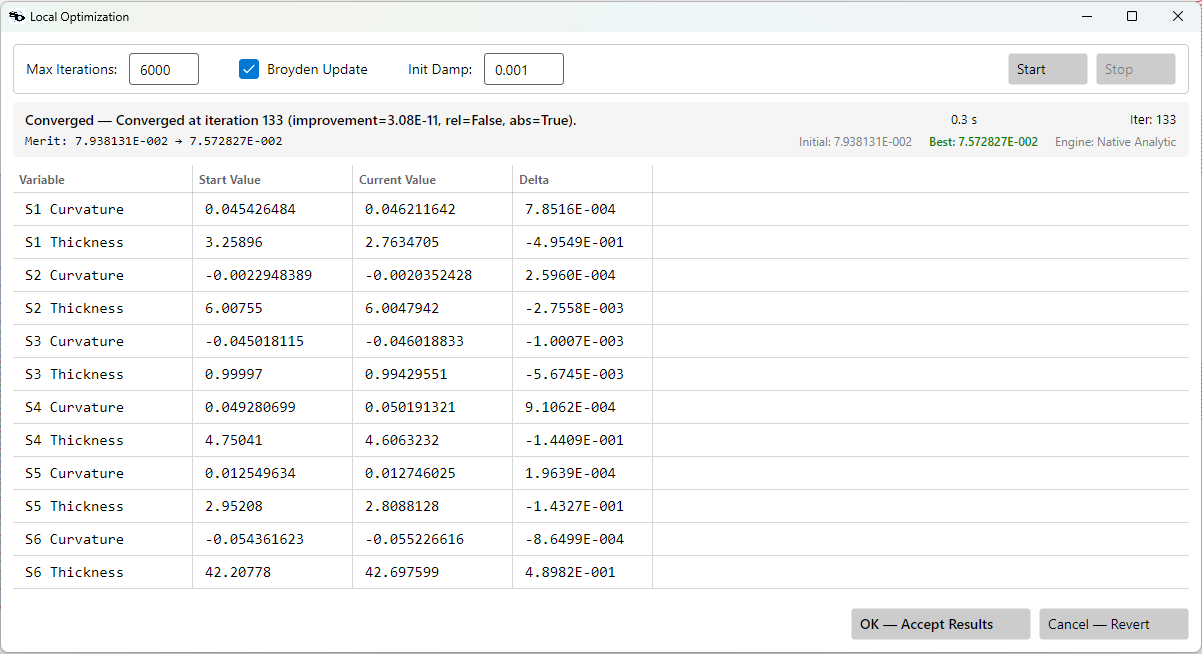Viewport: 1202px width, 654px height.
Task: Click current value 2.7634705
Action: tap(402, 242)
